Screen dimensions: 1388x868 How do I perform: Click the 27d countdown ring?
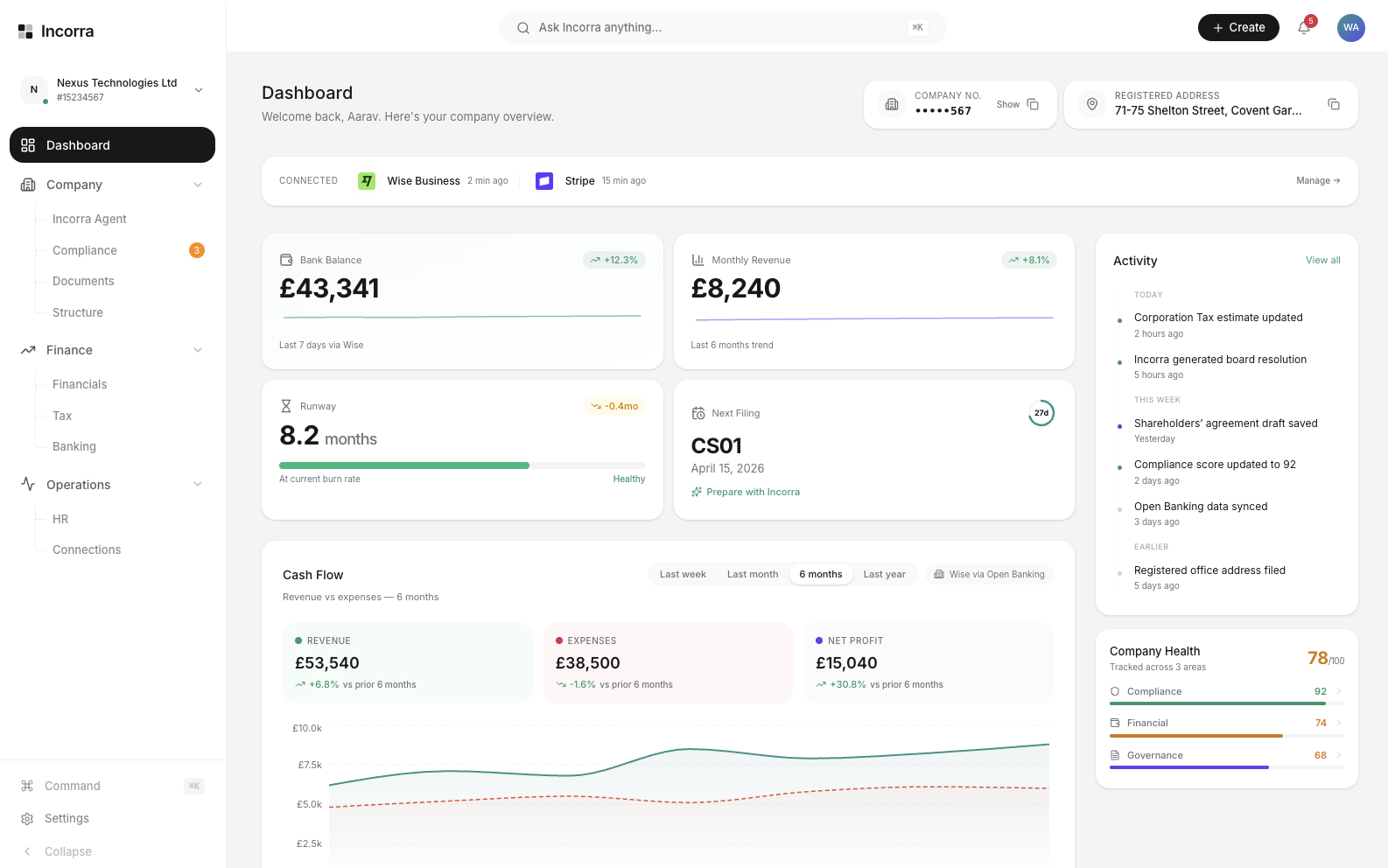[x=1041, y=413]
